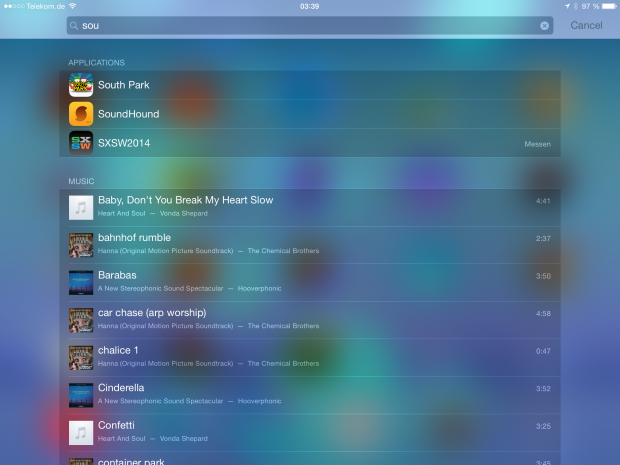
Task: Tap the Cancel button
Action: [586, 25]
